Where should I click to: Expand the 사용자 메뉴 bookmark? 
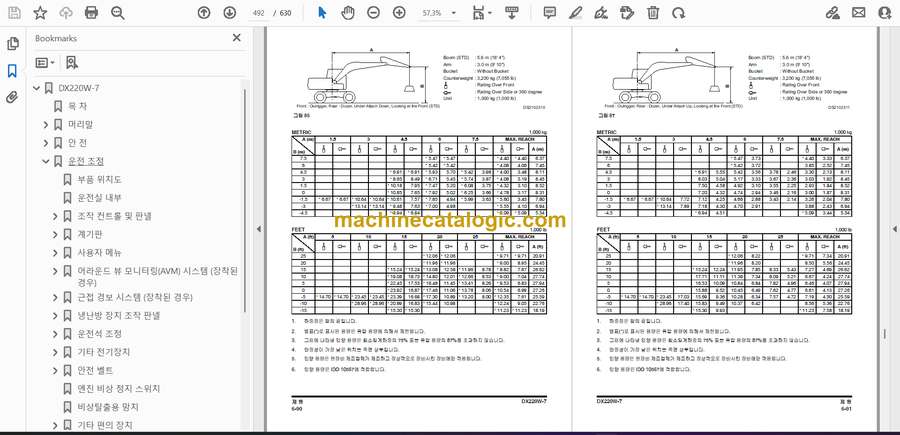pyautogui.click(x=55, y=253)
